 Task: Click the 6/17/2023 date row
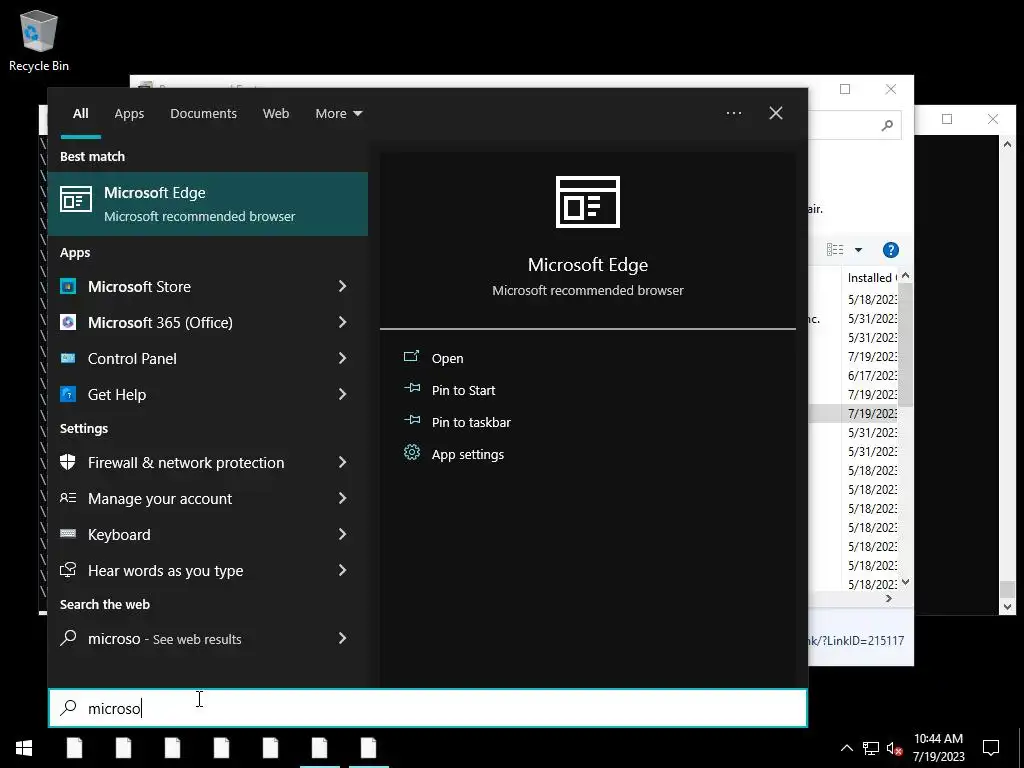tap(872, 376)
